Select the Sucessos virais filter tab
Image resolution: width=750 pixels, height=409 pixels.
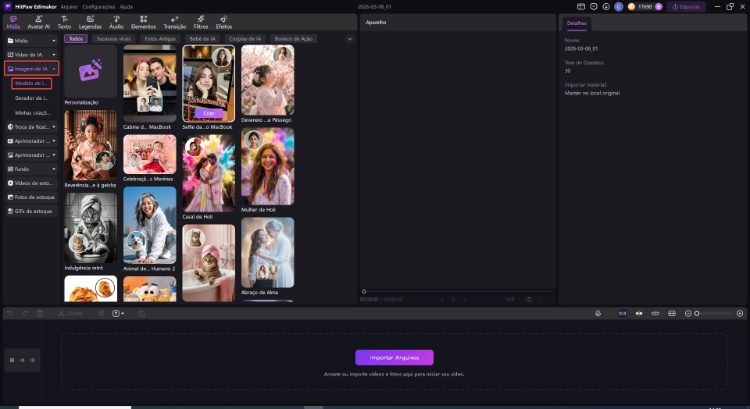point(113,39)
